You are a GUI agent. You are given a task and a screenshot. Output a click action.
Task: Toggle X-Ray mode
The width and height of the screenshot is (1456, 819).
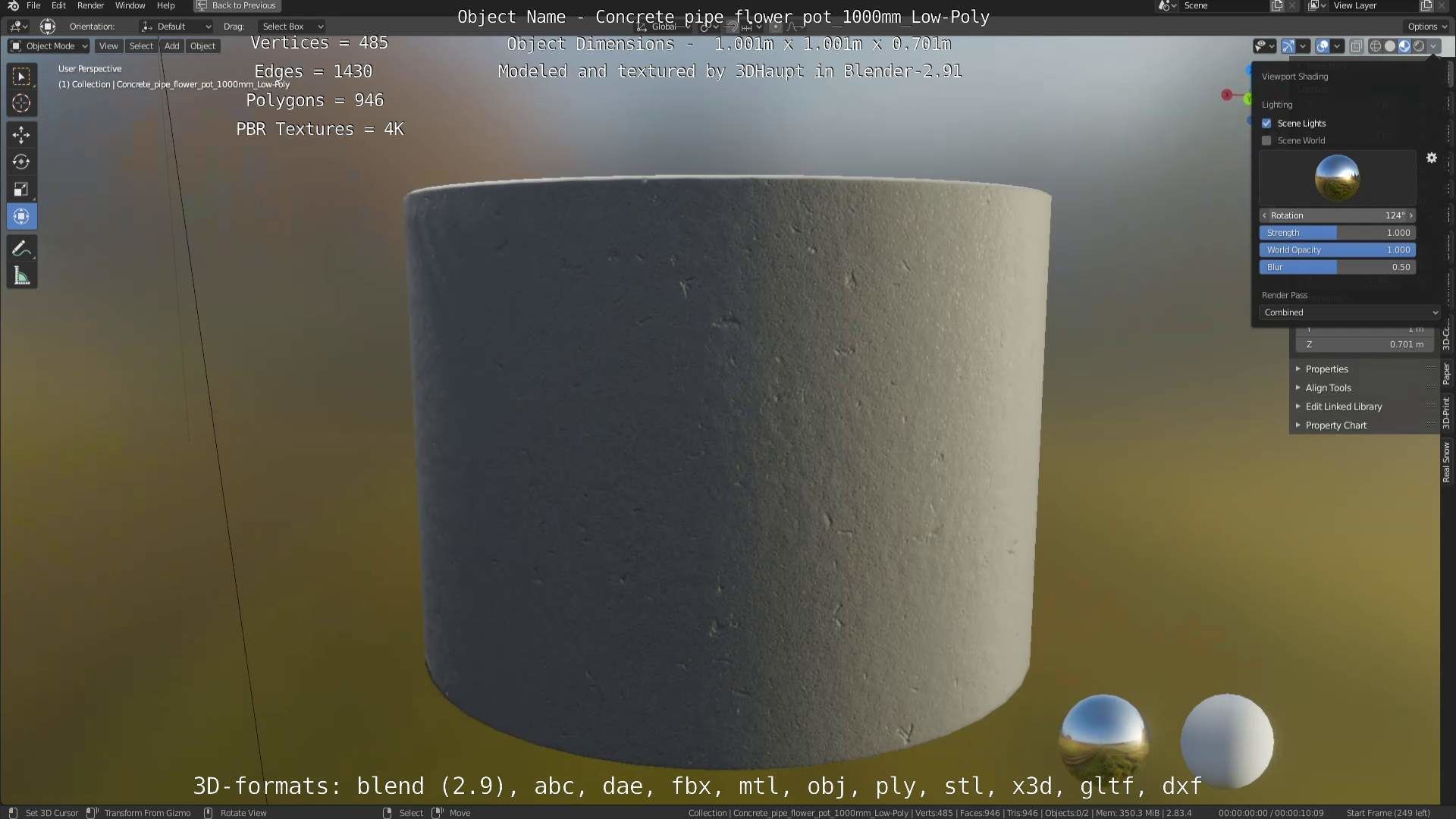tap(1357, 46)
